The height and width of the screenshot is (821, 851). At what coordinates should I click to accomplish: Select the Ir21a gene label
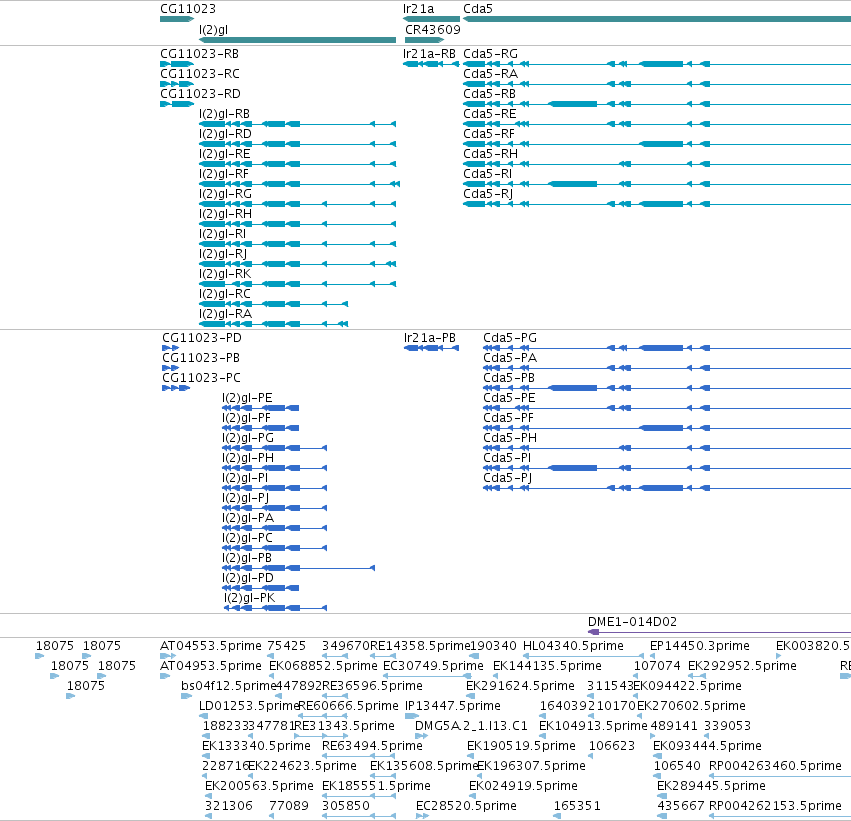[x=418, y=9]
